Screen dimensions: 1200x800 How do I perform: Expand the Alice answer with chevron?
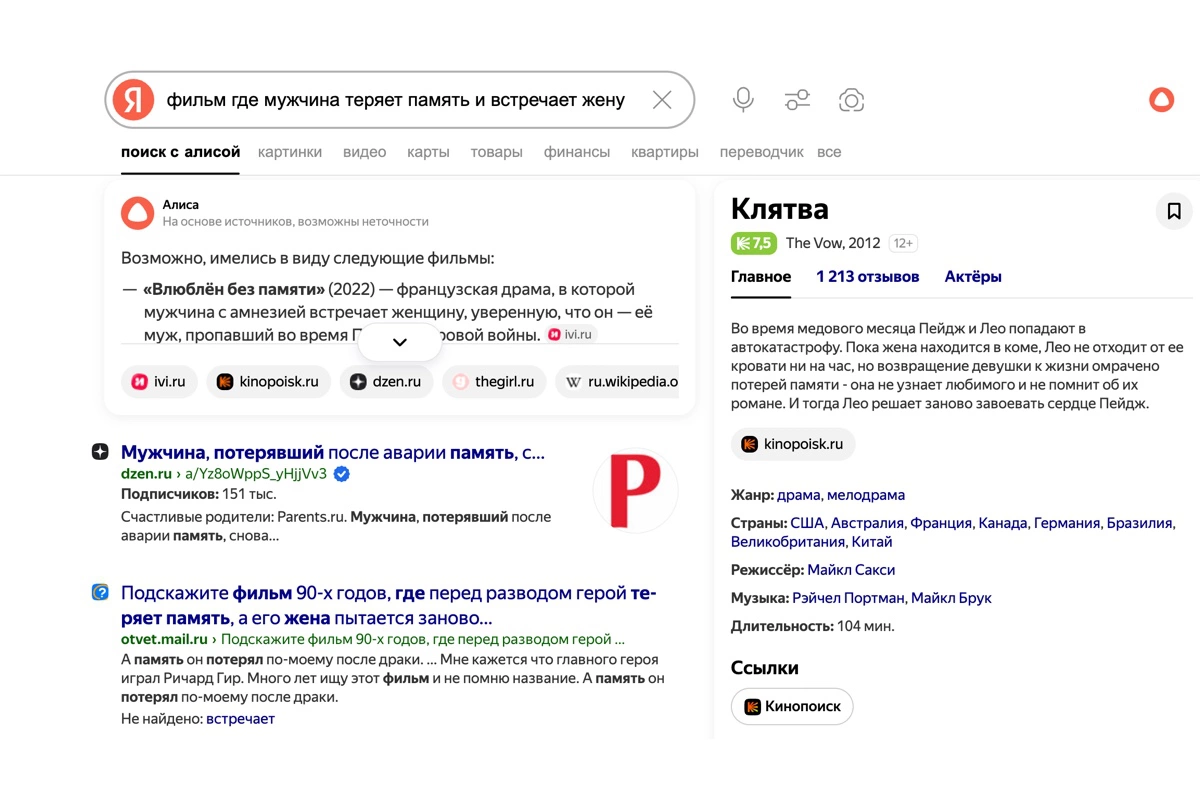pyautogui.click(x=399, y=342)
